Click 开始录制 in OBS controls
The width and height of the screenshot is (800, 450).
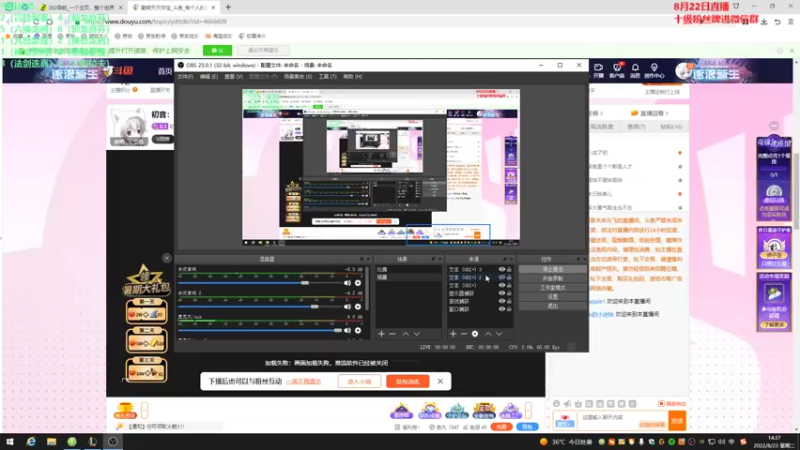pos(553,279)
